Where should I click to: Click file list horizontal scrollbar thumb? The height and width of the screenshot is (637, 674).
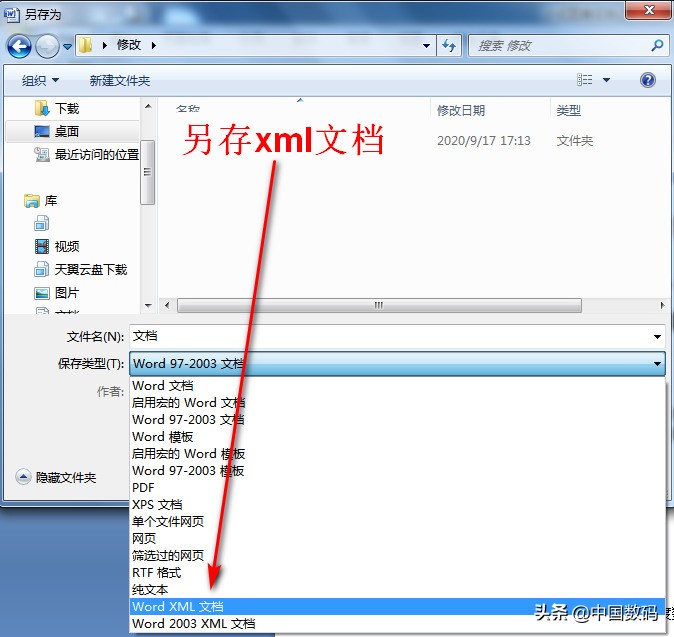coord(379,306)
